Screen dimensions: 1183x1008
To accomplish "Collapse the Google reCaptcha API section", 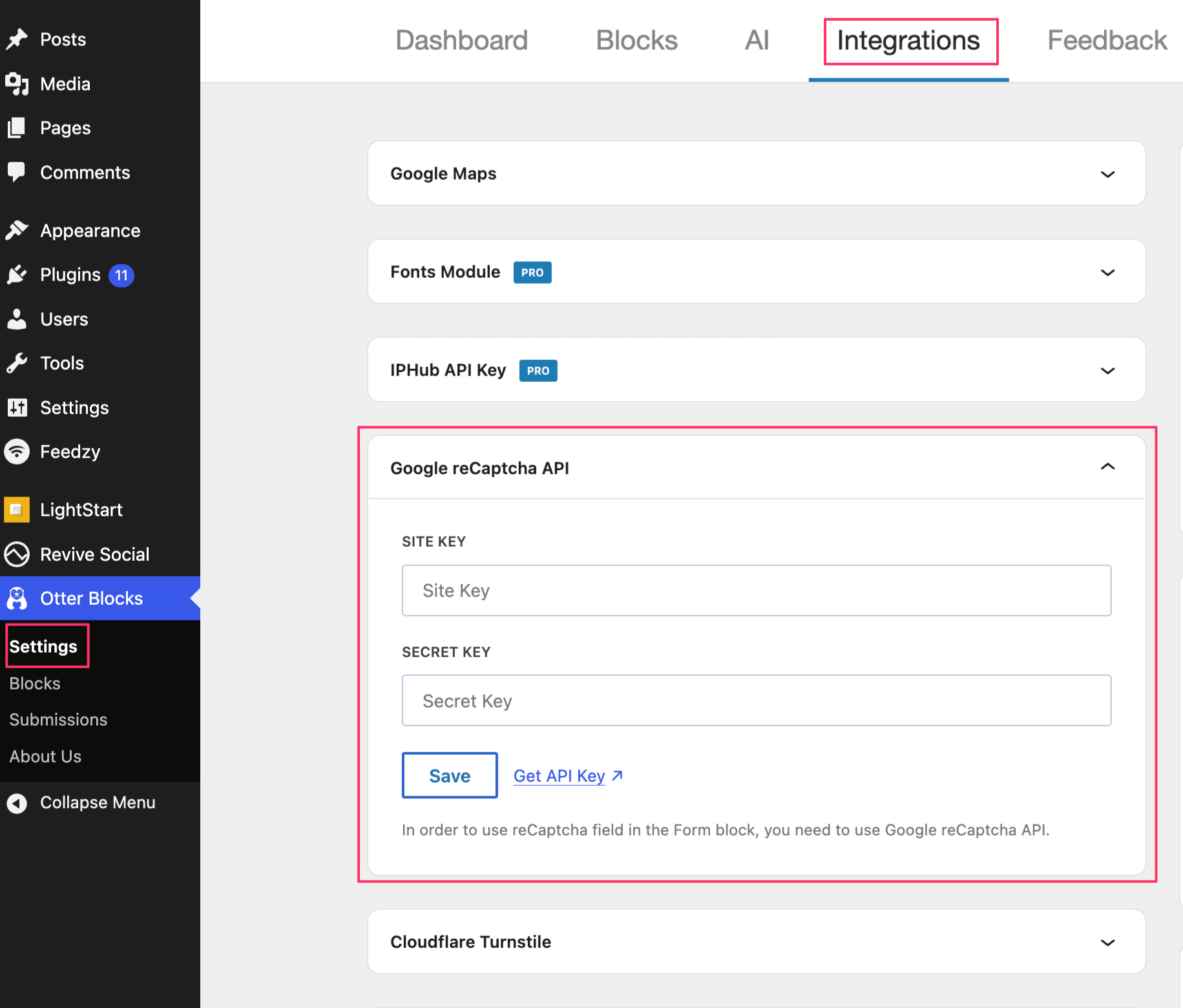I will (1107, 467).
